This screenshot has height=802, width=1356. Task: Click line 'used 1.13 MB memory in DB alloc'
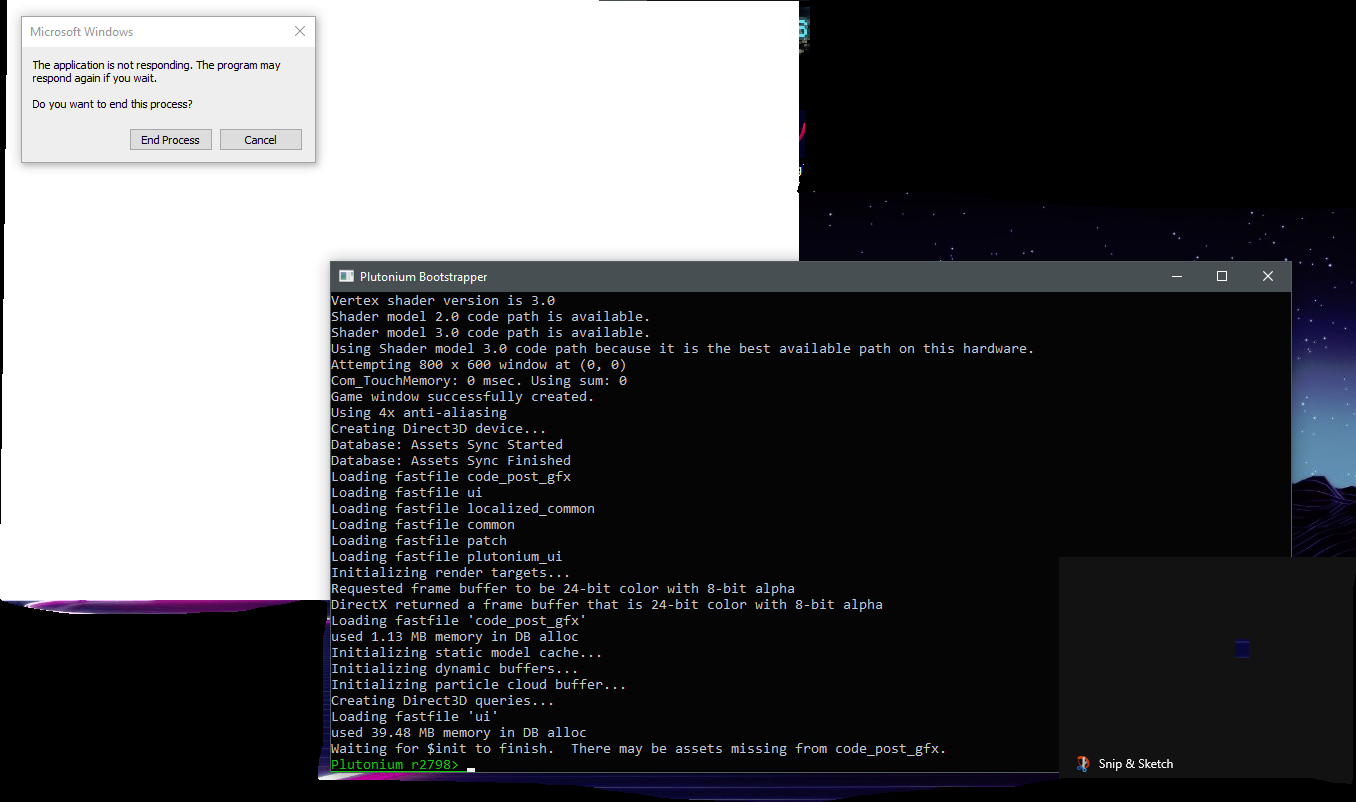coord(455,637)
